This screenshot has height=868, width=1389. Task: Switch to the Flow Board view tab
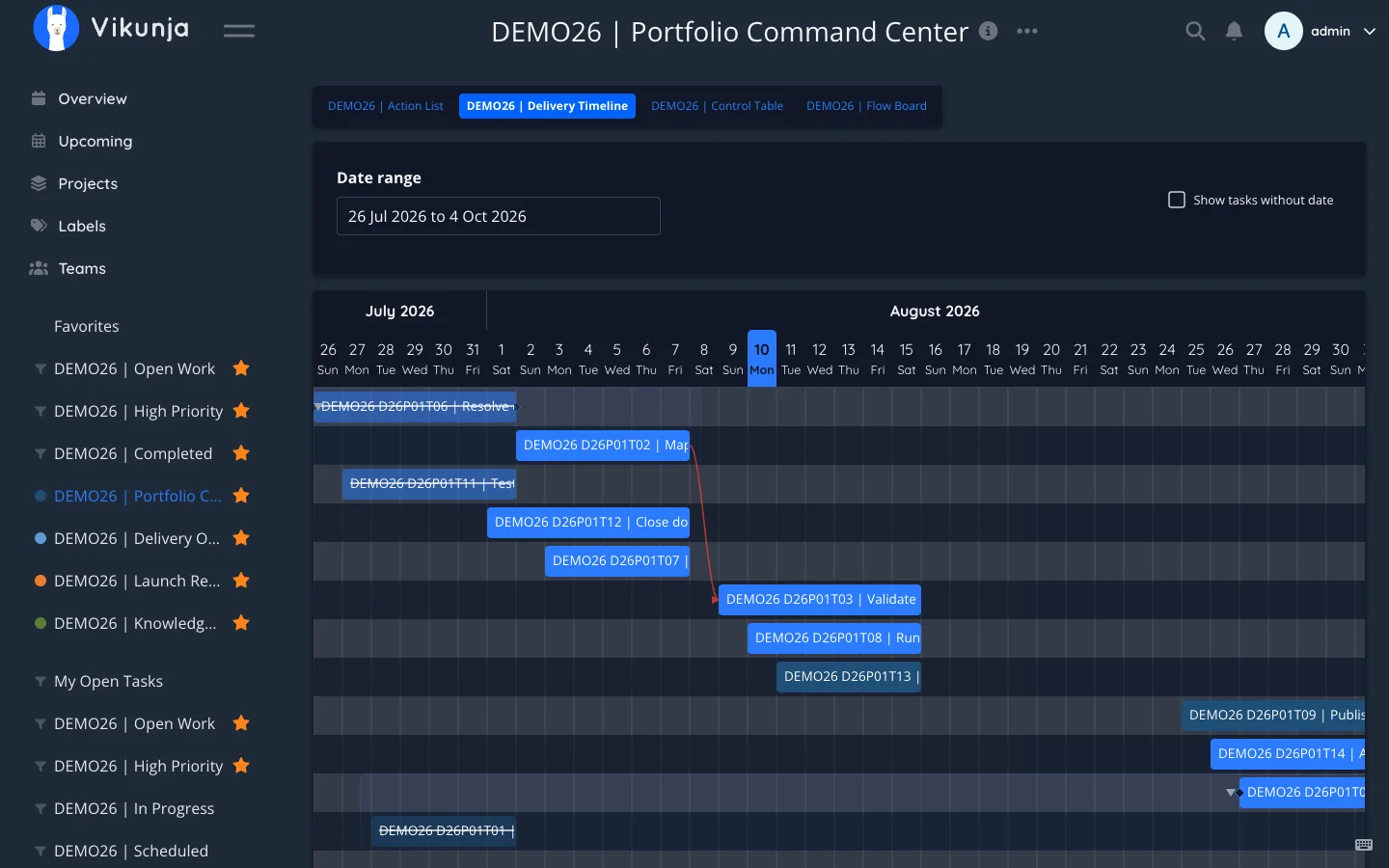pyautogui.click(x=866, y=106)
